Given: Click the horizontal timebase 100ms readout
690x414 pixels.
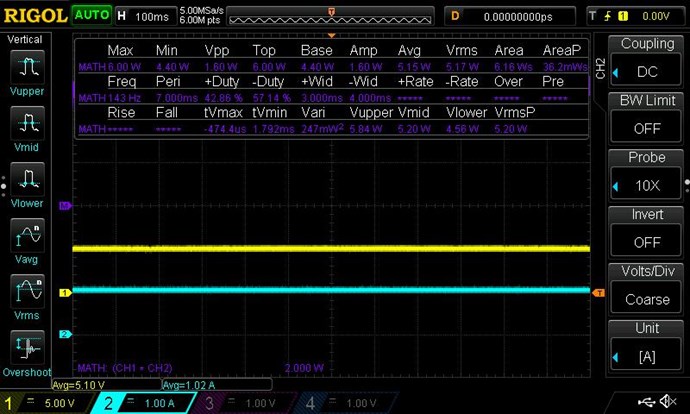Looking at the screenshot, I should point(146,17).
